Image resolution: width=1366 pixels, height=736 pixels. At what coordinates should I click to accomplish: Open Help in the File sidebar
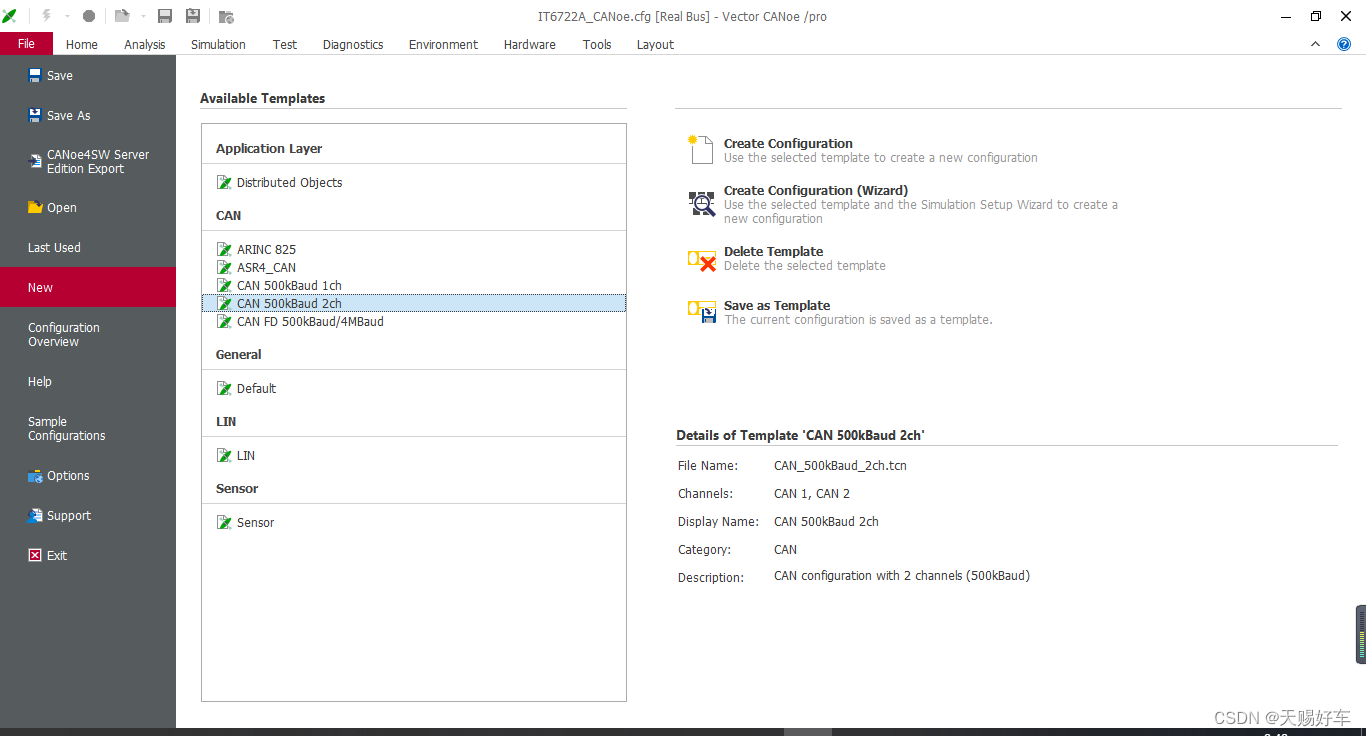click(x=88, y=381)
